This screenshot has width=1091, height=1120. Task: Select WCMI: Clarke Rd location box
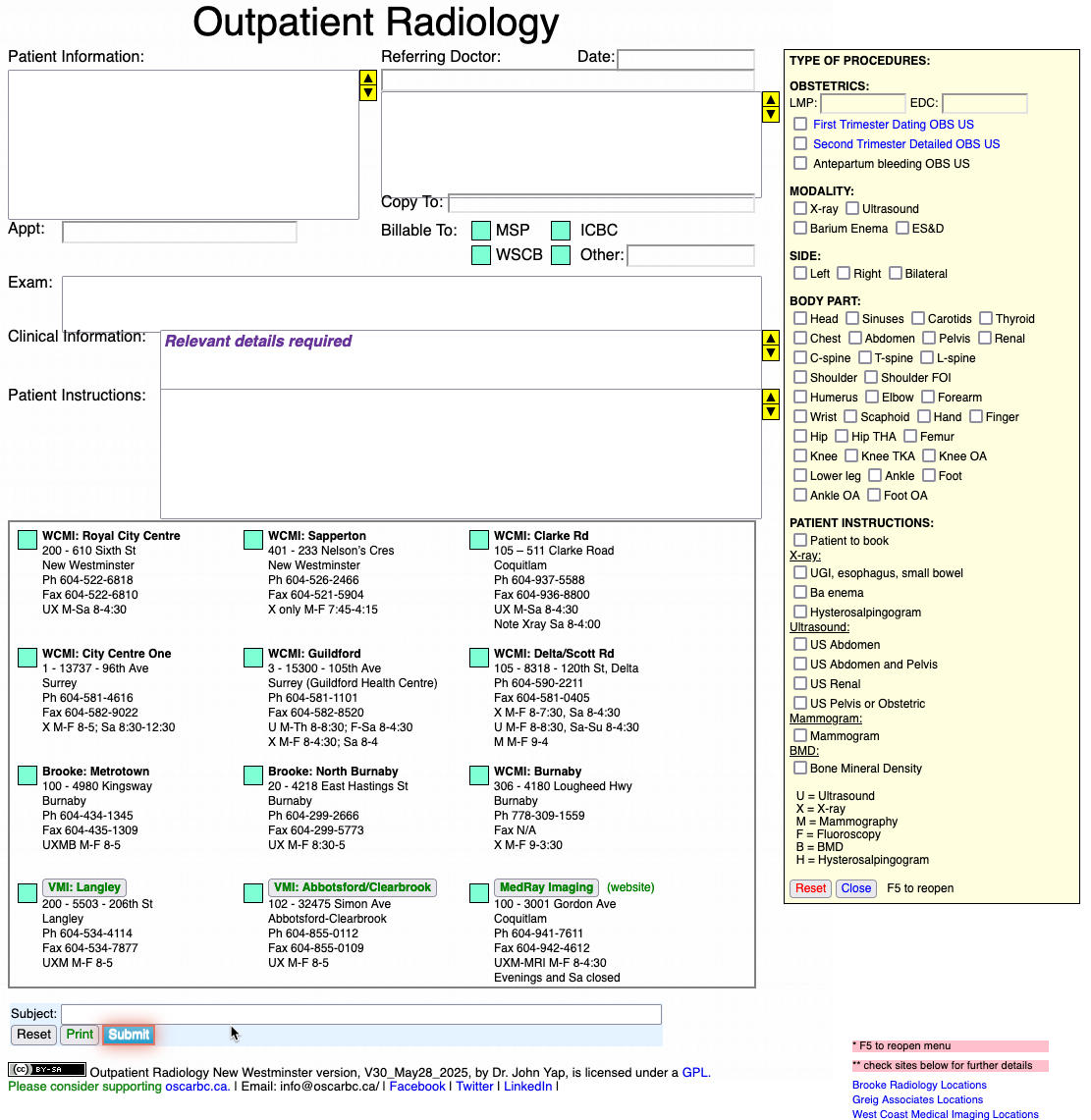pyautogui.click(x=478, y=540)
